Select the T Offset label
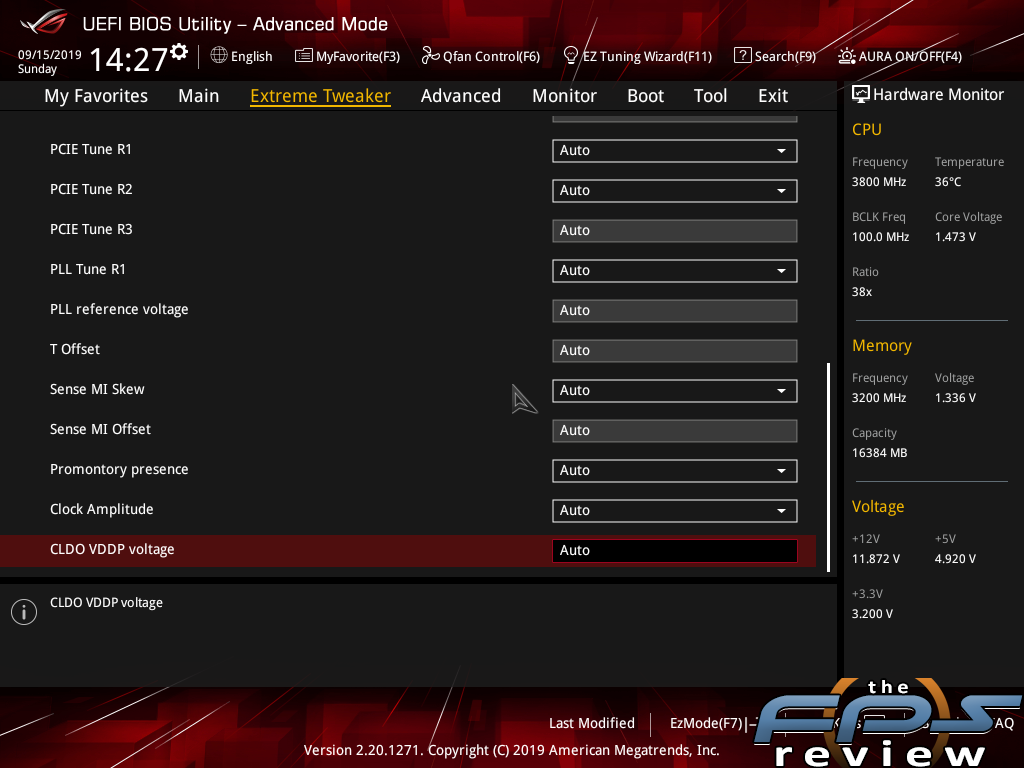 pyautogui.click(x=74, y=349)
